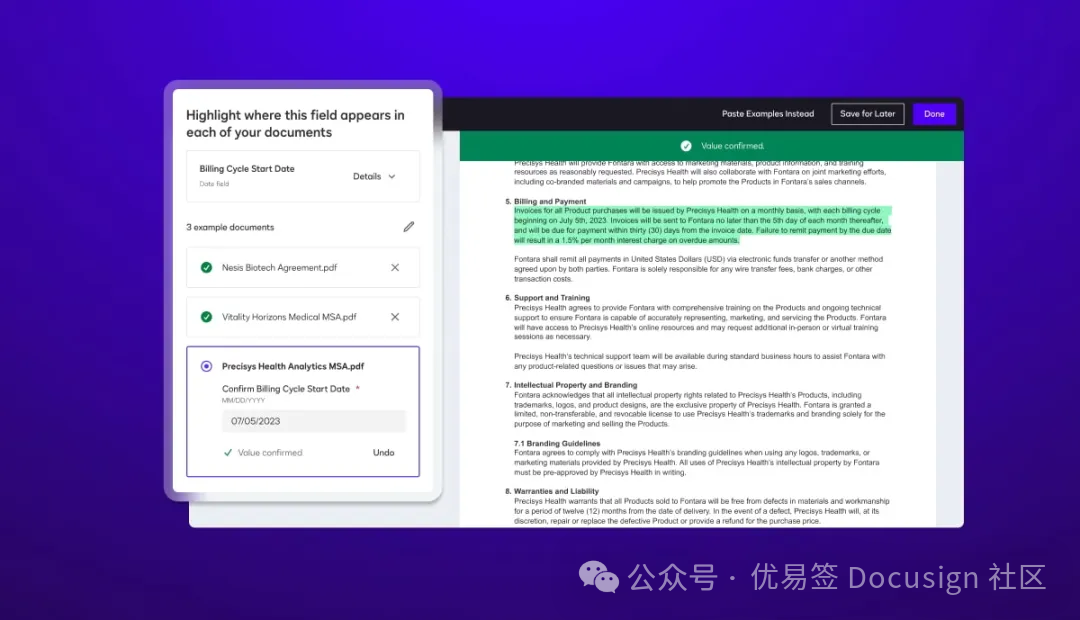Click the 07/05/2023 date input field
This screenshot has height=620, width=1080.
(313, 421)
